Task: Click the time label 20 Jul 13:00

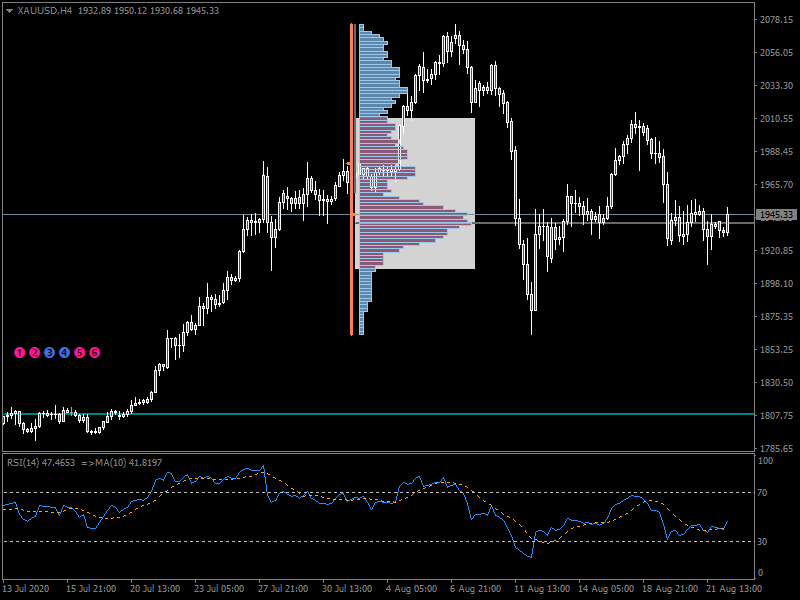Action: pyautogui.click(x=155, y=588)
